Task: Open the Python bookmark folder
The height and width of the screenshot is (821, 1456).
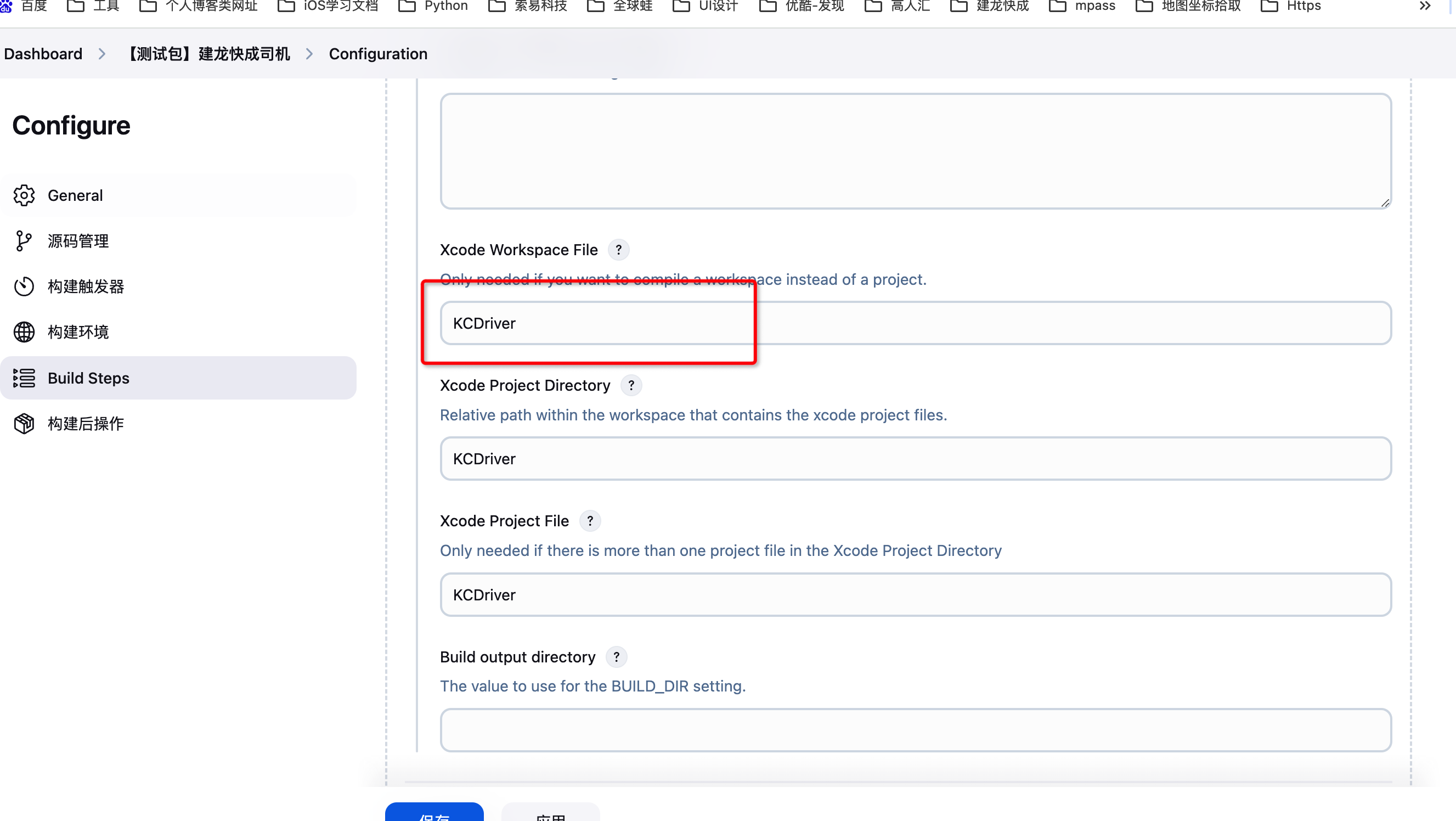Action: (433, 6)
